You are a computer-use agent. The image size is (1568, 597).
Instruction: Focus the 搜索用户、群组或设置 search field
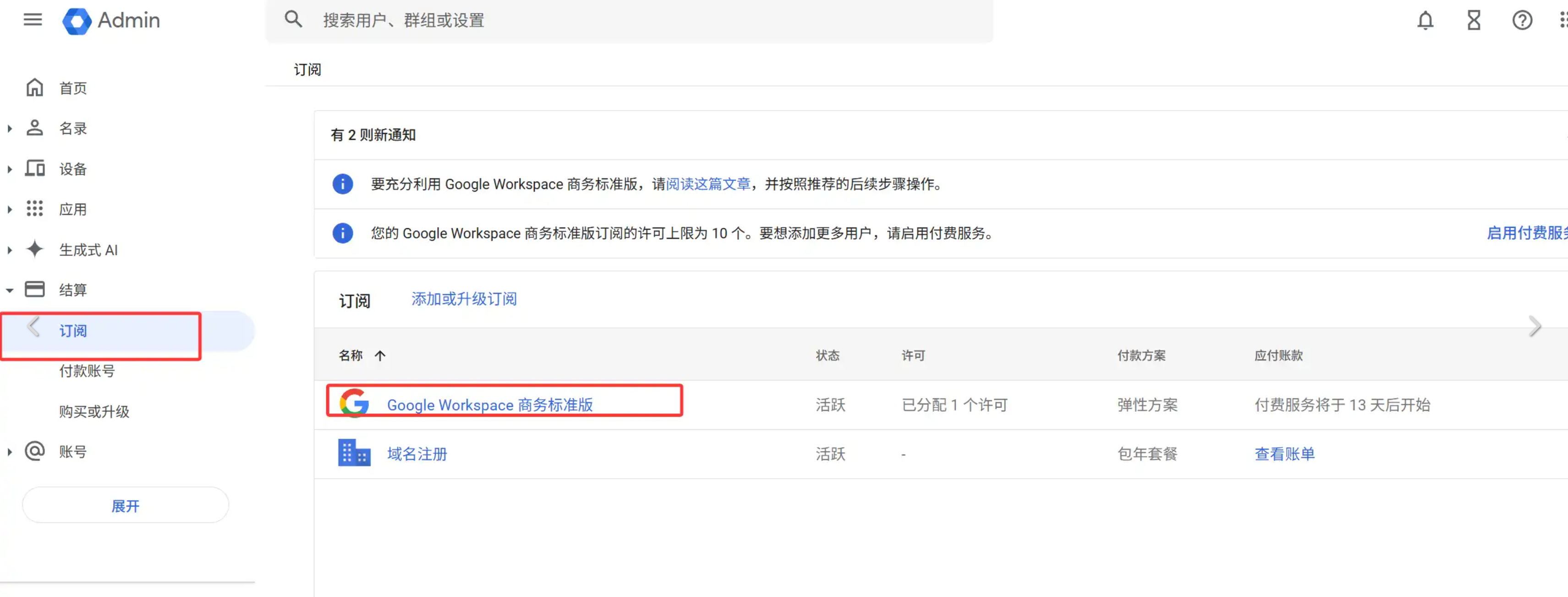point(630,21)
